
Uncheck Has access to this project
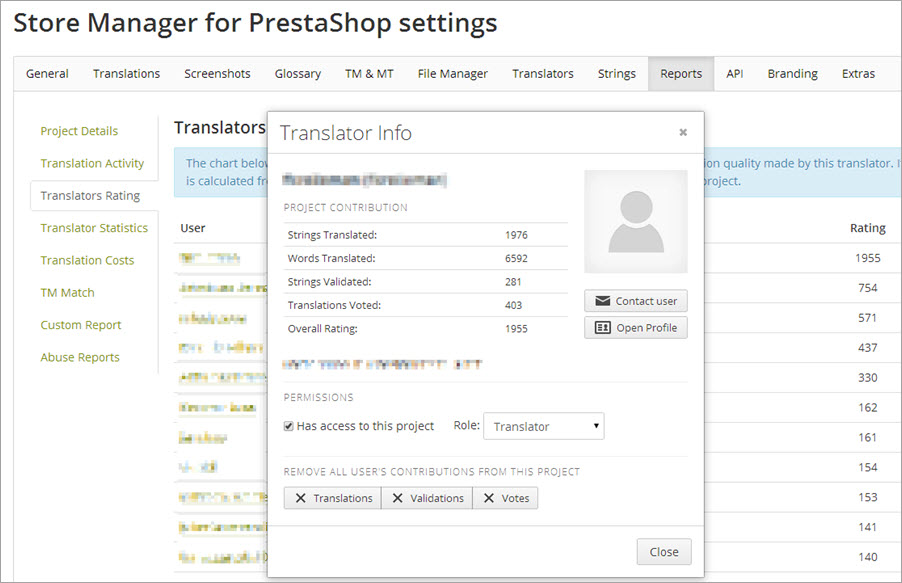pos(289,426)
